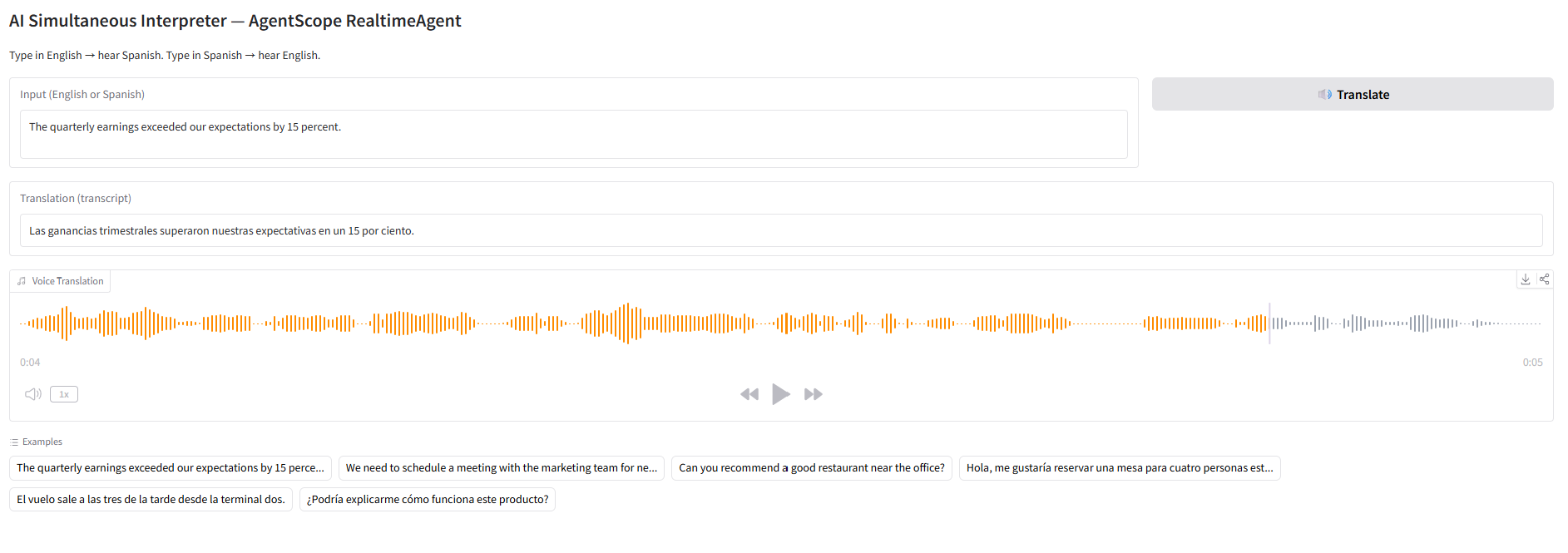Click the translation transcript text box
1568x553 pixels.
click(781, 230)
